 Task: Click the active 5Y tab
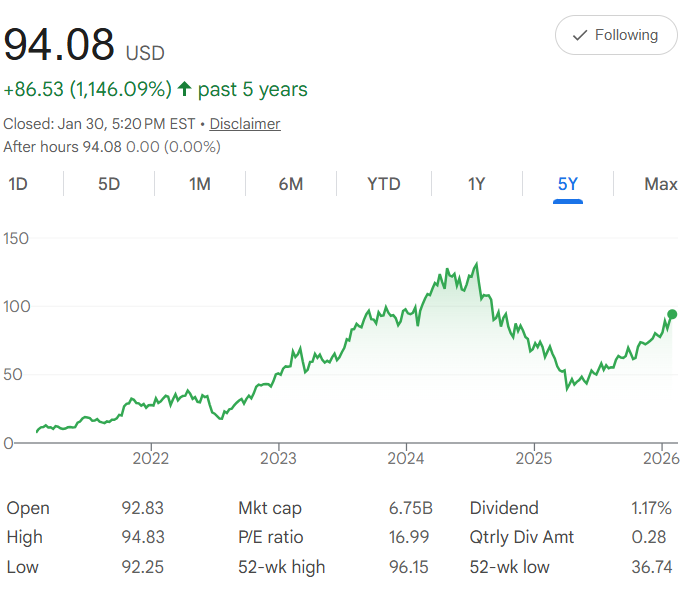[x=568, y=184]
